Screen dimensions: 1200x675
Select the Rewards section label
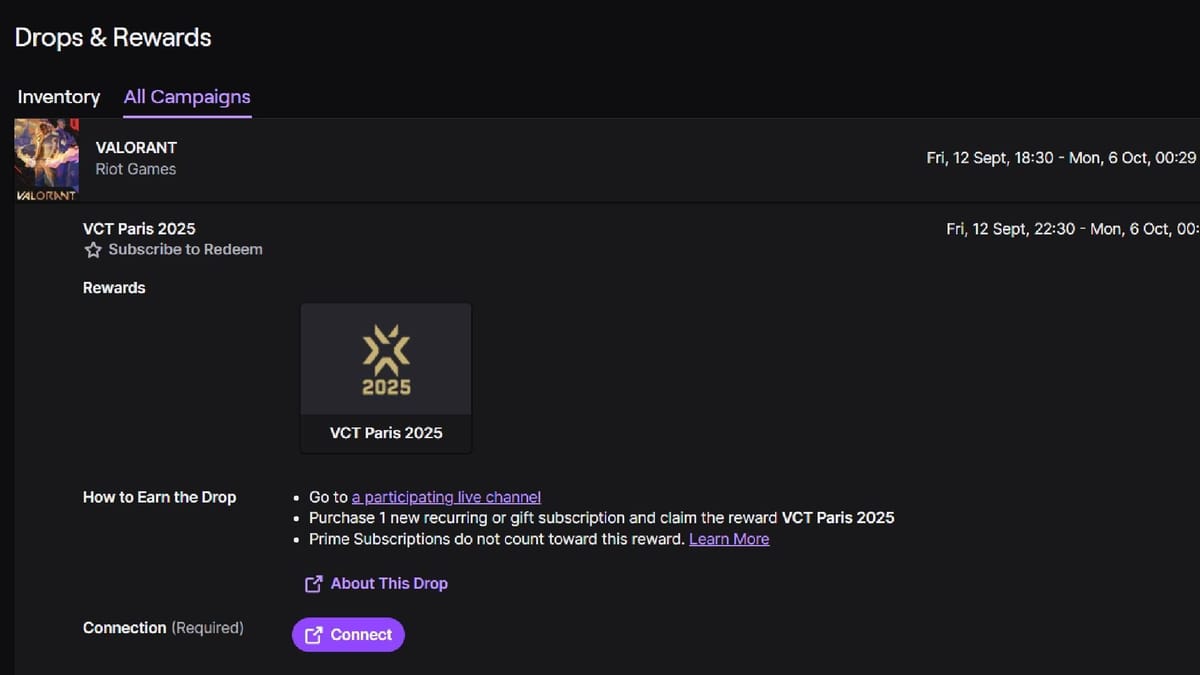[x=114, y=287]
